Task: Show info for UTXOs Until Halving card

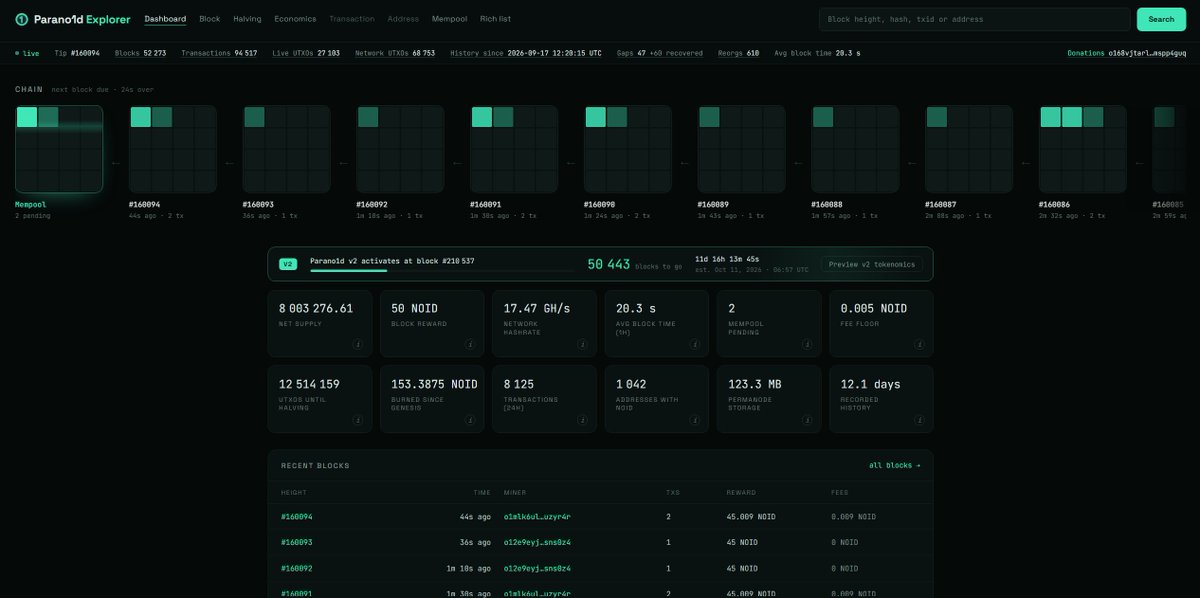Action: pyautogui.click(x=358, y=420)
